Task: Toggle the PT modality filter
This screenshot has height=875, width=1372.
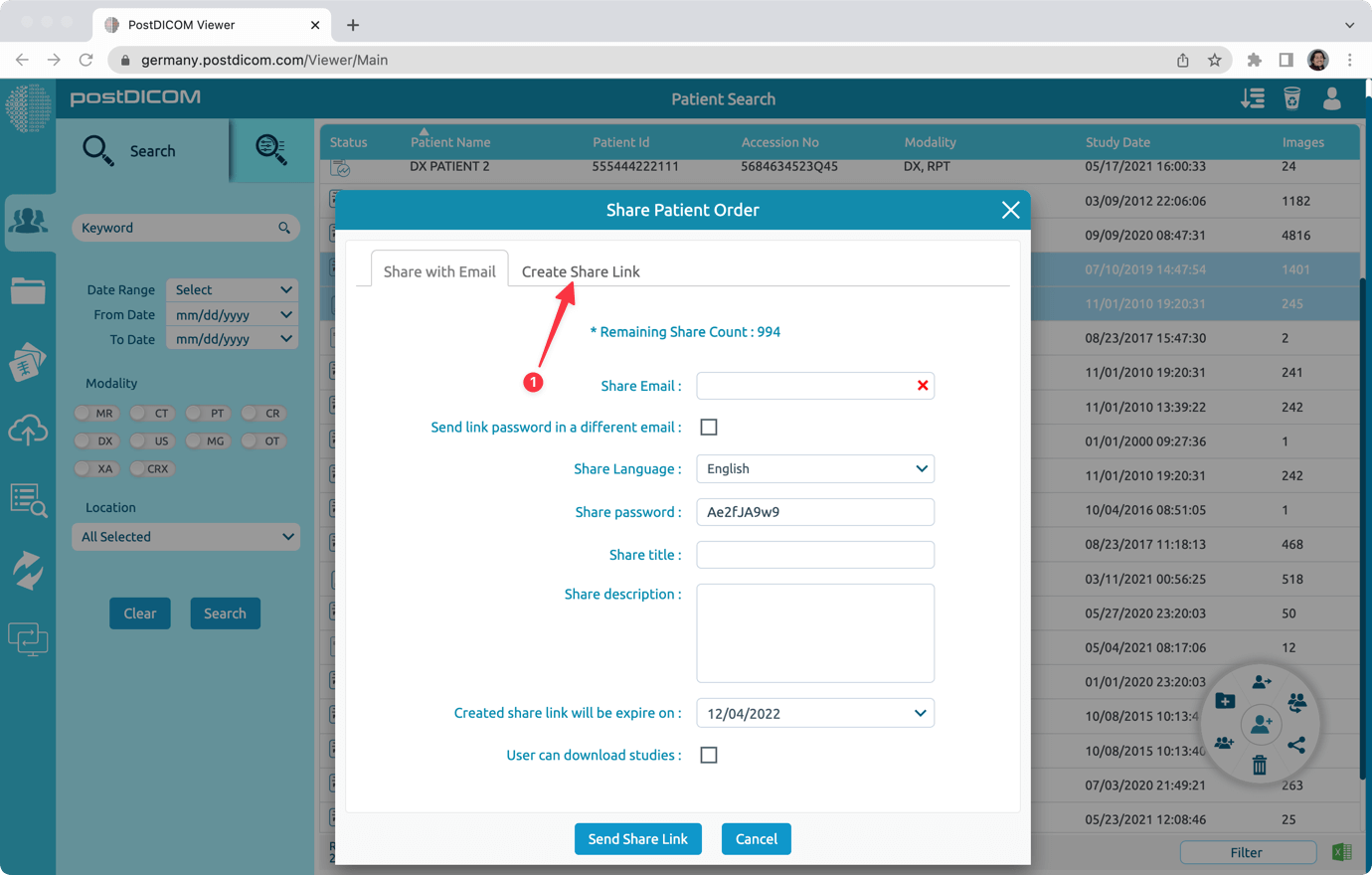Action: click(x=207, y=413)
